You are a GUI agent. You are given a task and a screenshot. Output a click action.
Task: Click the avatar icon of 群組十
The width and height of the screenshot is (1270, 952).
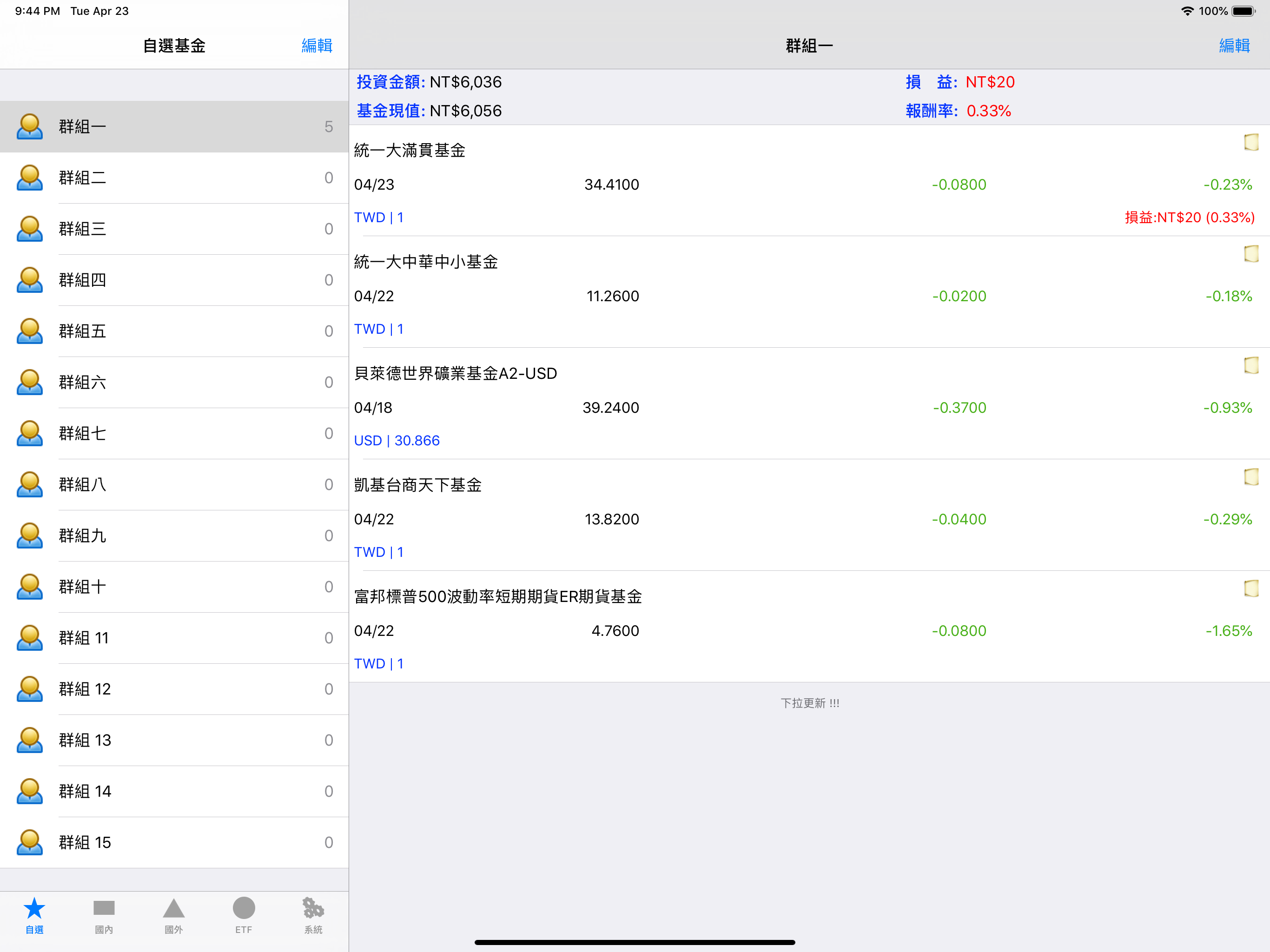(x=30, y=586)
